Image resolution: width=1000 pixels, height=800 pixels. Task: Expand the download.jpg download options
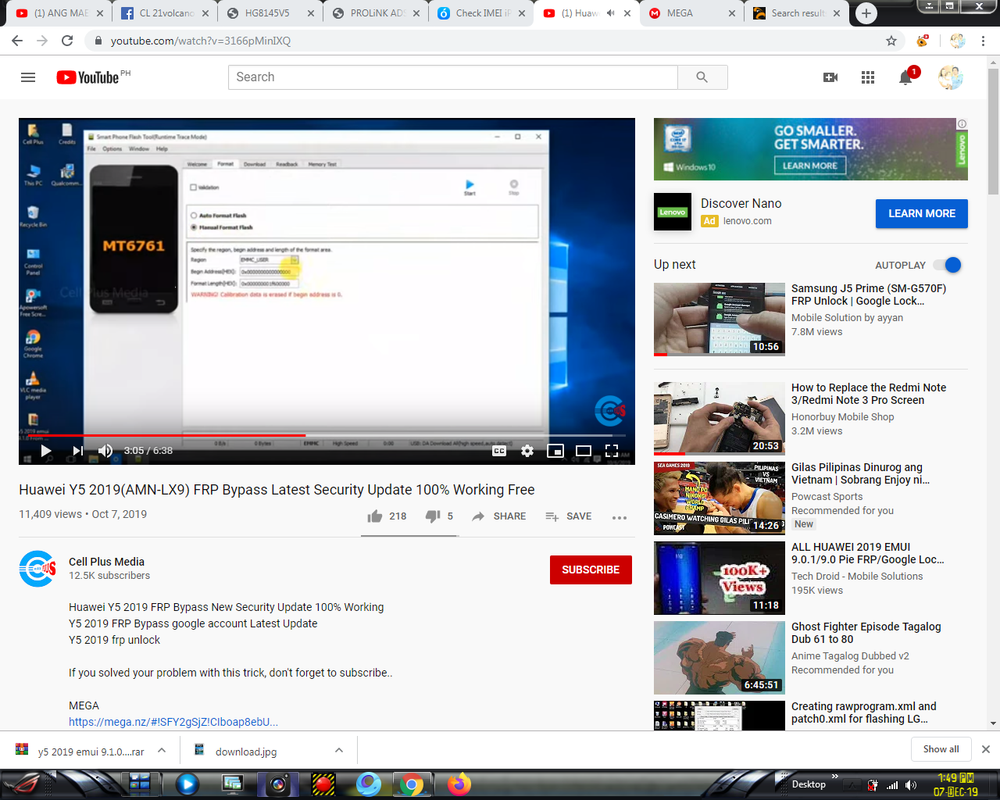(339, 750)
